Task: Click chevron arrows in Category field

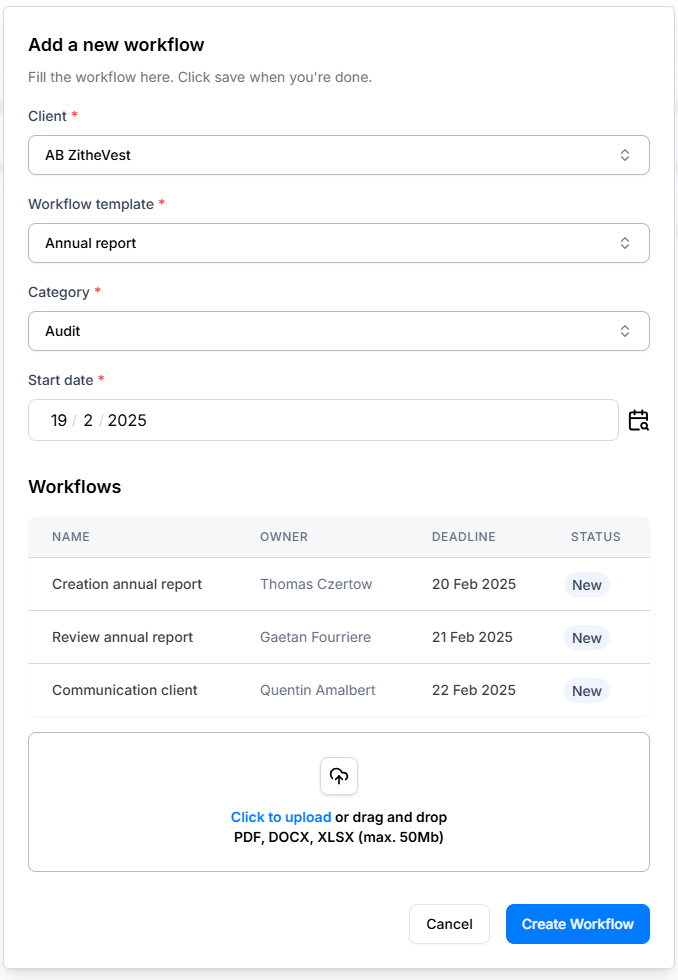Action: point(625,331)
